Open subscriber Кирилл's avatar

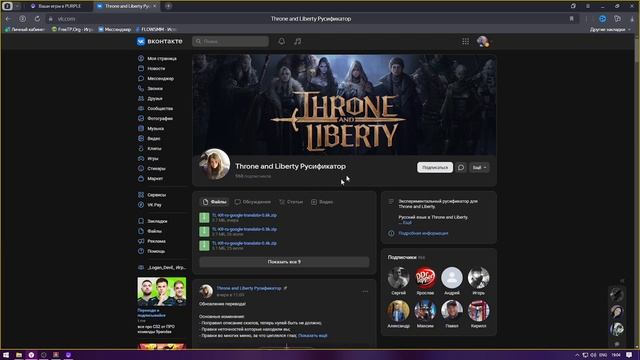click(x=478, y=311)
